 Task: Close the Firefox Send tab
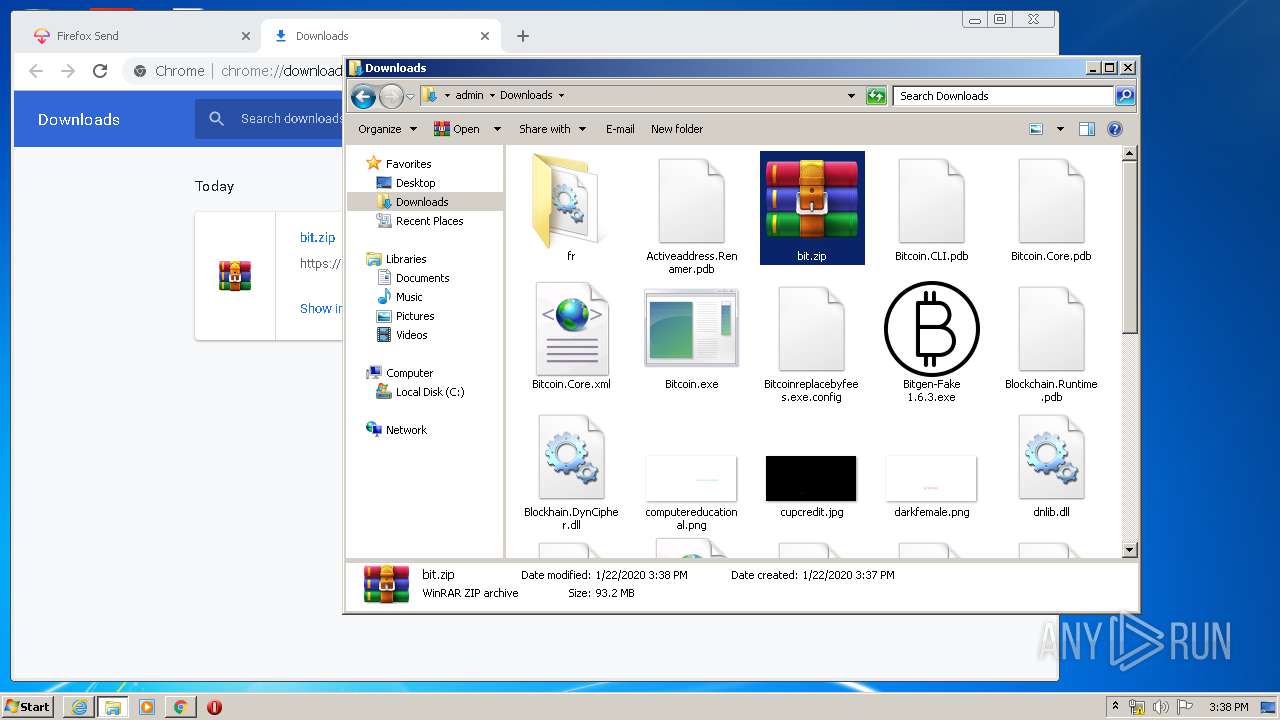[246, 36]
